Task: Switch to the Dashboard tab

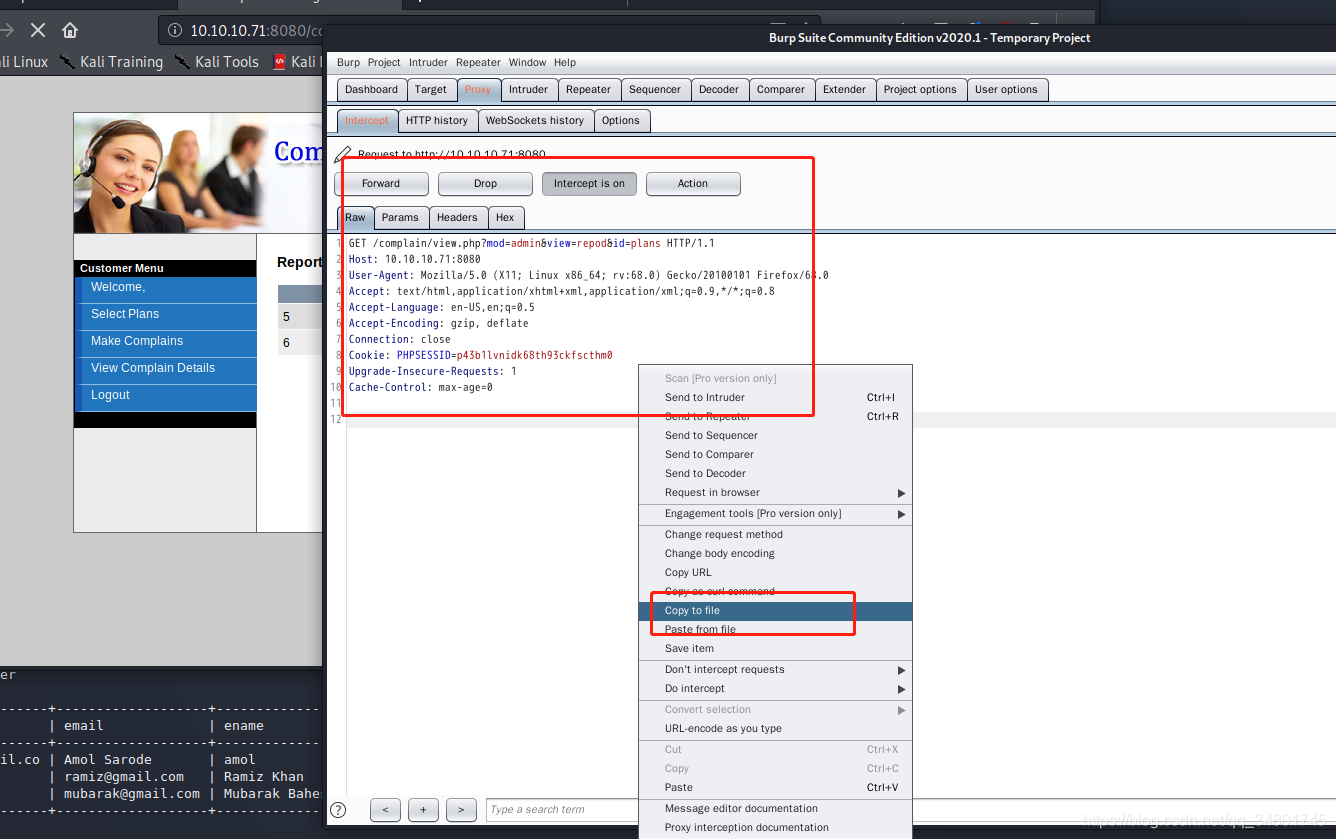Action: [371, 90]
